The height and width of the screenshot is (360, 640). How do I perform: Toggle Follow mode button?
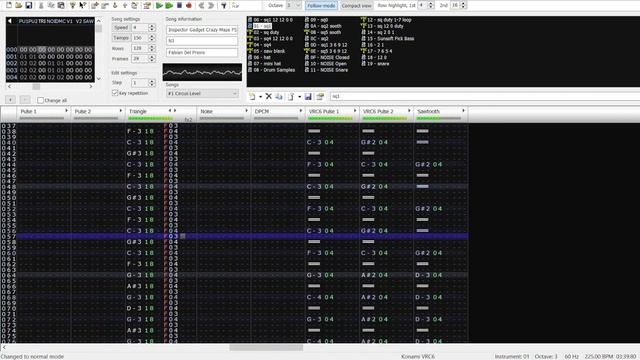point(321,5)
